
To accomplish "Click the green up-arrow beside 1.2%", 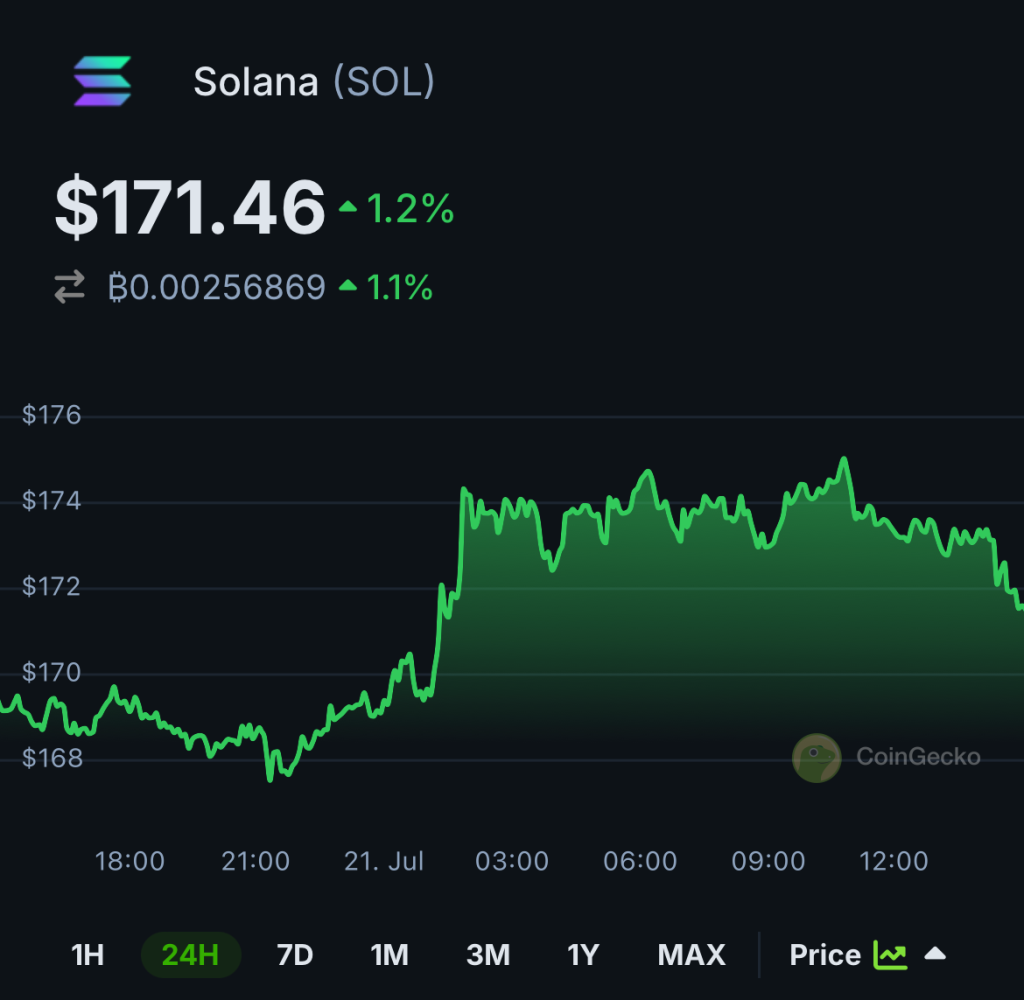I will coord(348,207).
